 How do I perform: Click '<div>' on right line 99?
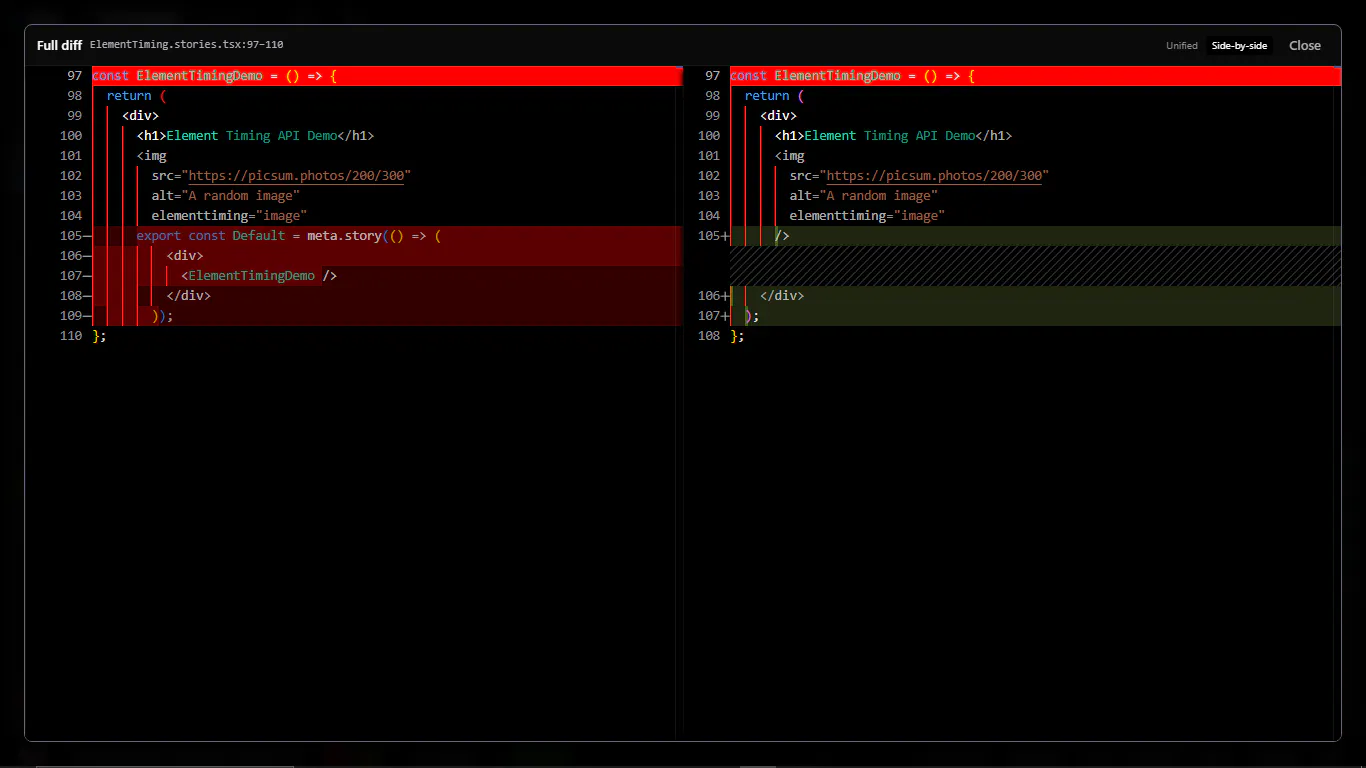778,116
